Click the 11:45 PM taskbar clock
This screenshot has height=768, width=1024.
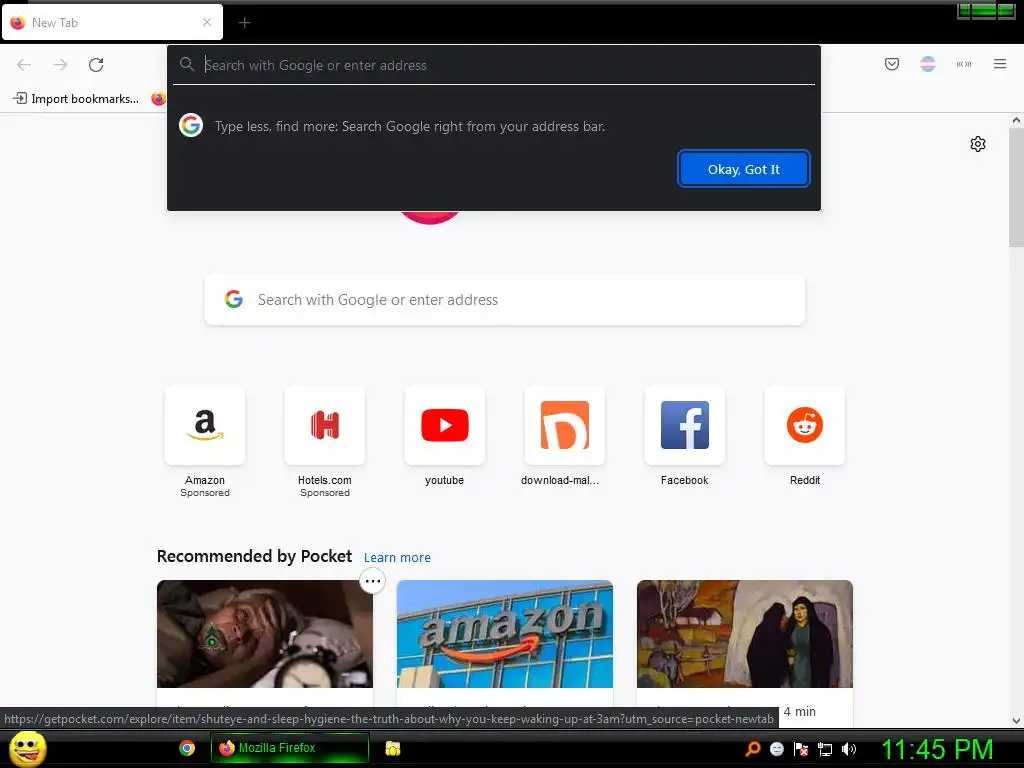point(938,749)
